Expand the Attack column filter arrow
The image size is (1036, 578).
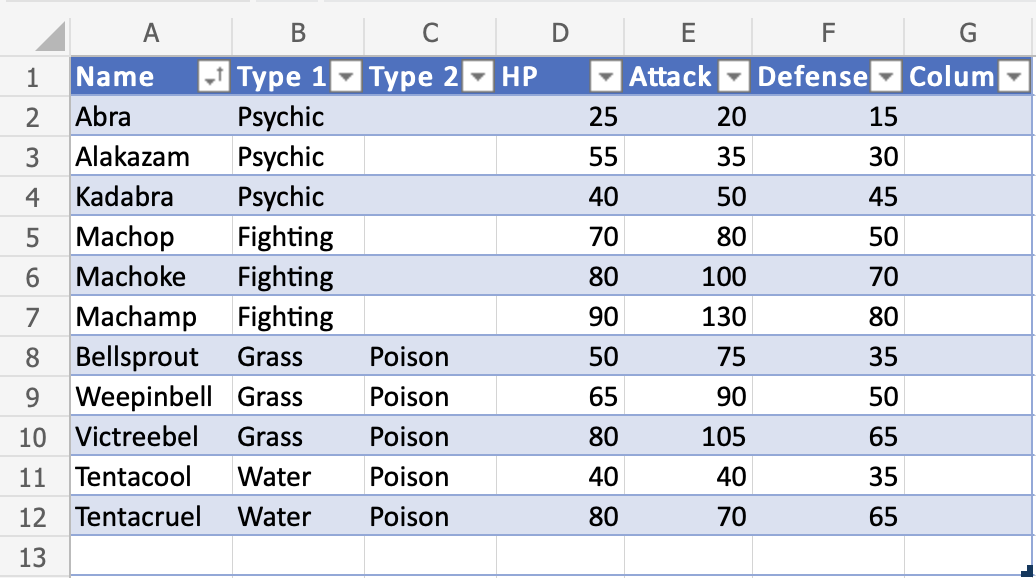735,77
